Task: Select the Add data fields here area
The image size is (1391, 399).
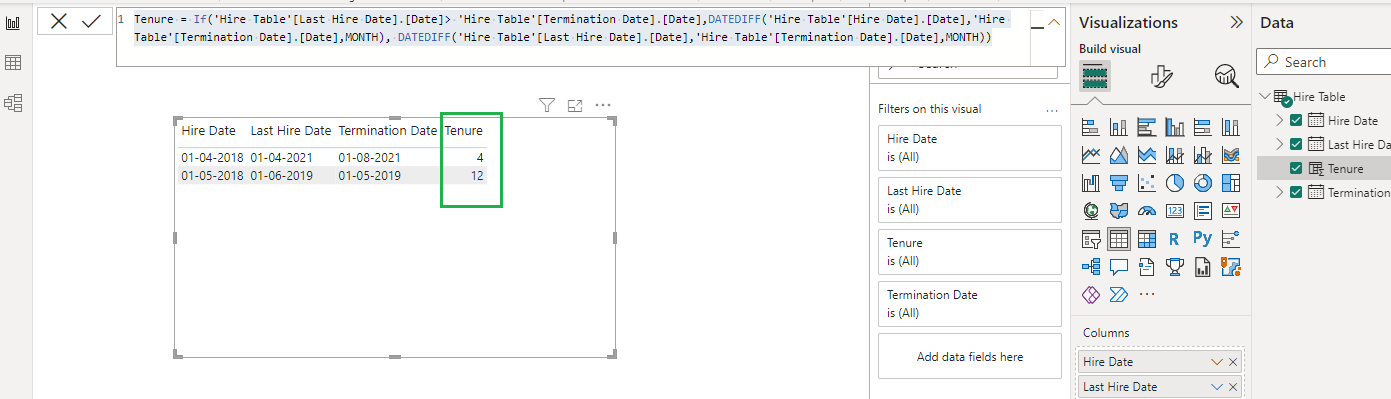Action: 969,356
